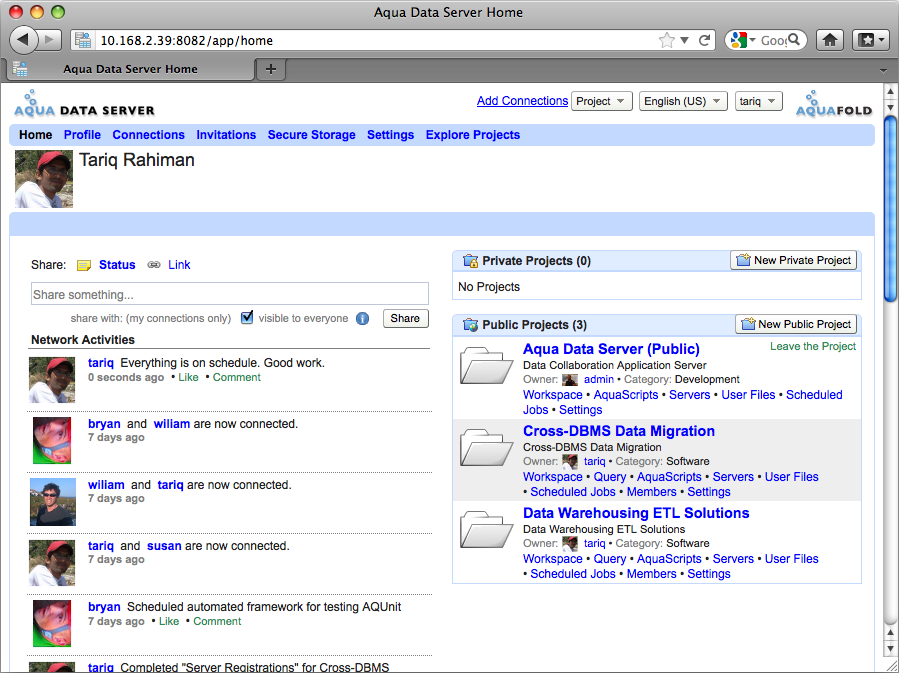Like tariq's Everything is on schedule post
This screenshot has width=899, height=673.
[x=188, y=377]
